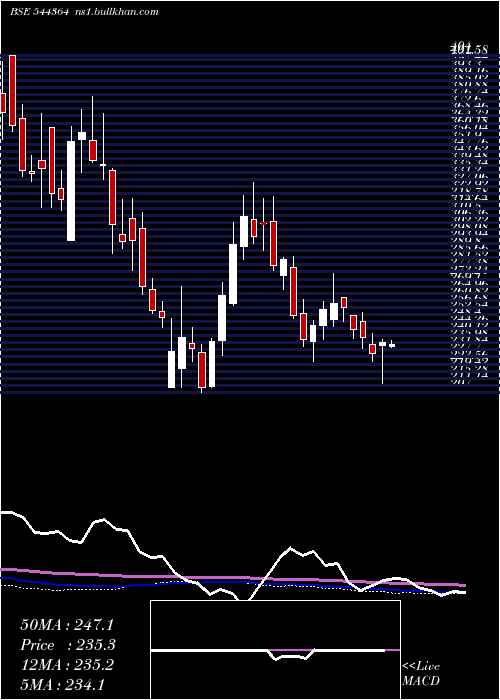Click the 401.58 top price-axis label
Viewport: 500px width, 700px height.
[468, 48]
